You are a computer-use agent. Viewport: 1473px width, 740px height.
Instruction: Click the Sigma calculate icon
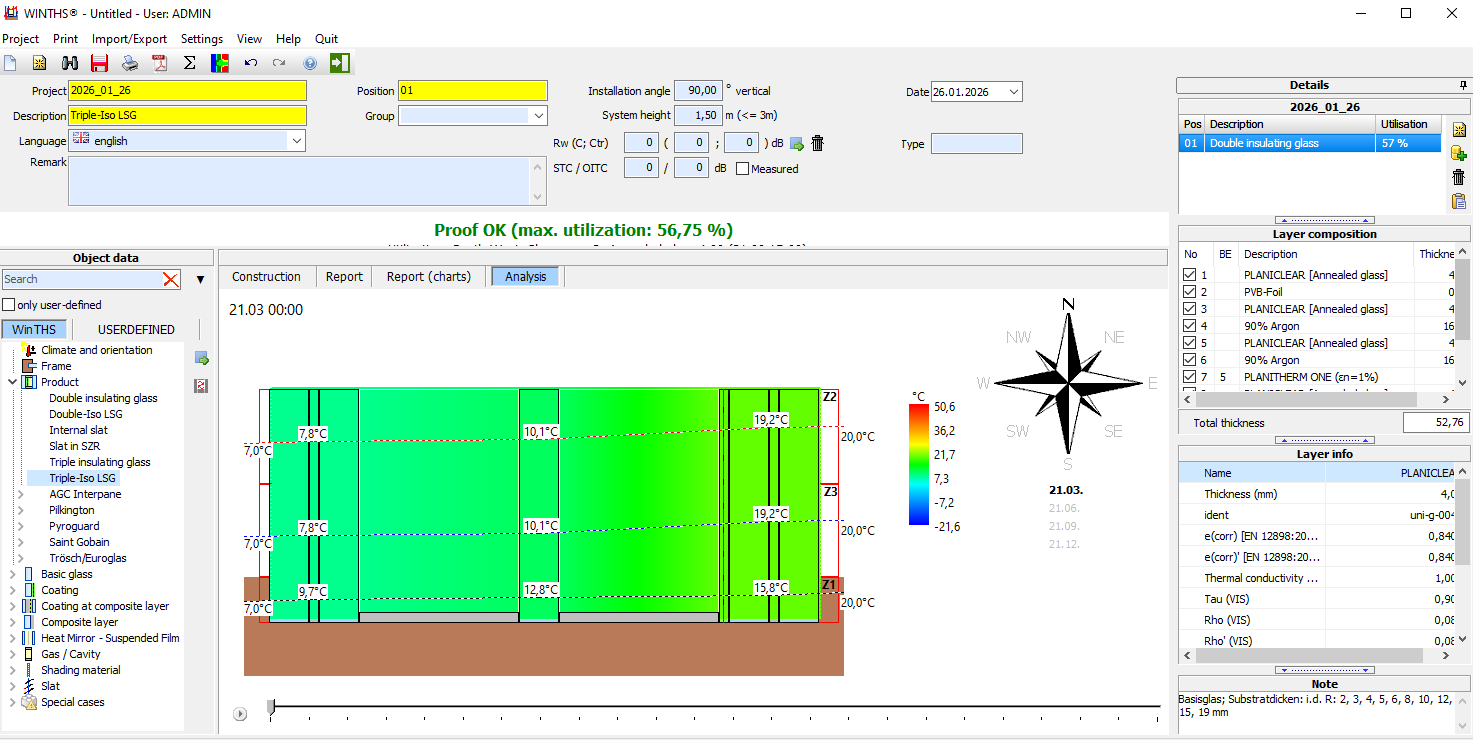[189, 63]
